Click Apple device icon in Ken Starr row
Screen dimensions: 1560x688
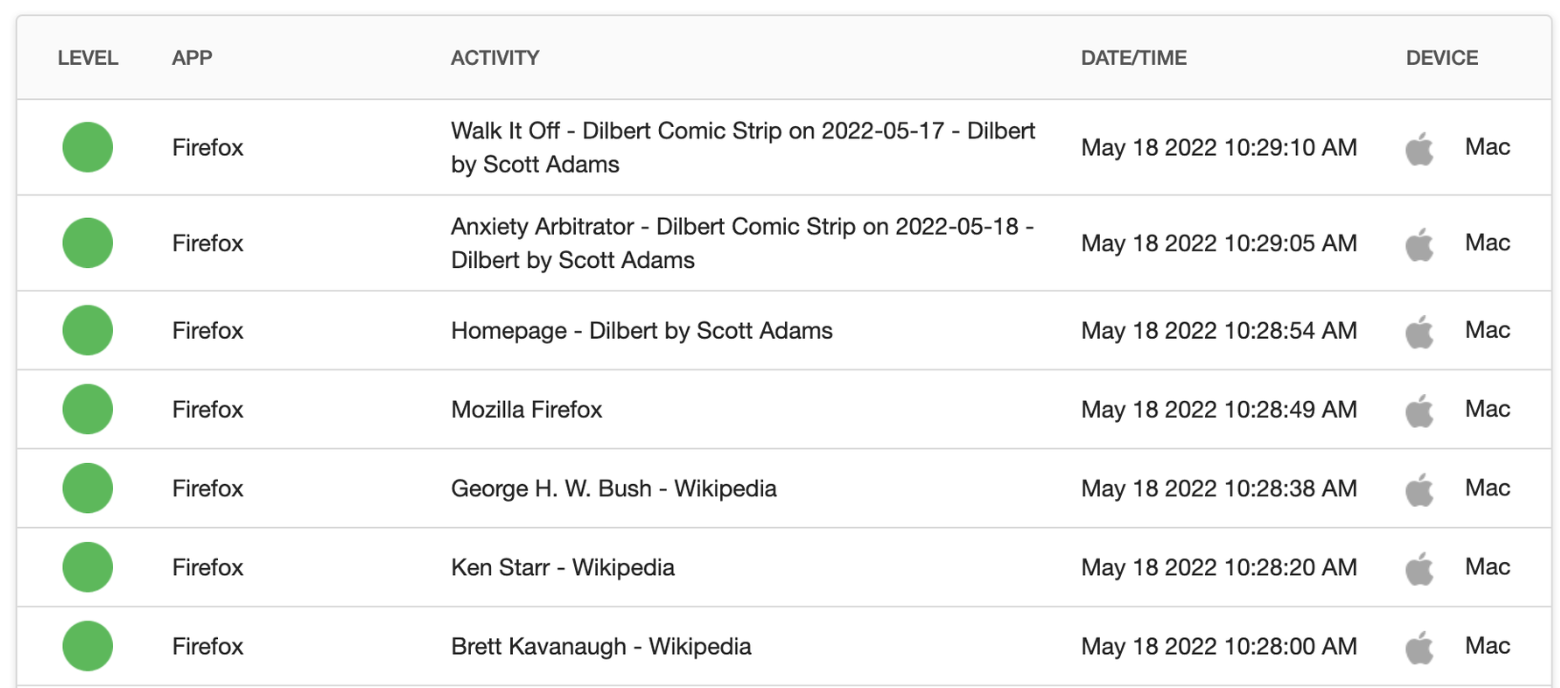(x=1419, y=567)
